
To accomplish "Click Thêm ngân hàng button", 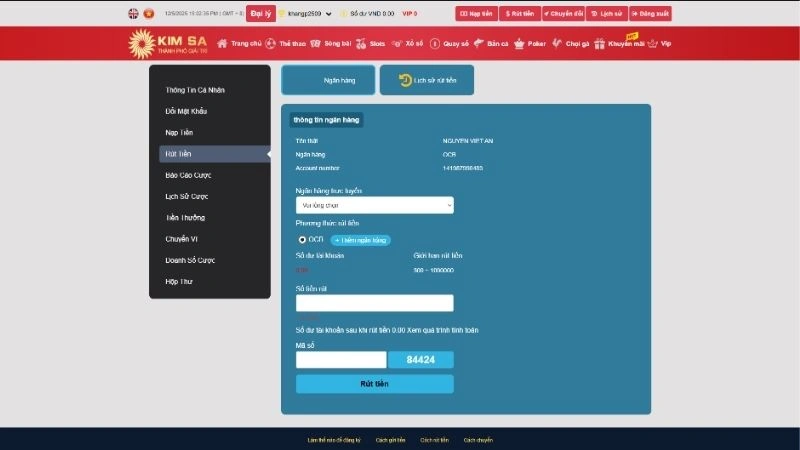I will [x=360, y=240].
